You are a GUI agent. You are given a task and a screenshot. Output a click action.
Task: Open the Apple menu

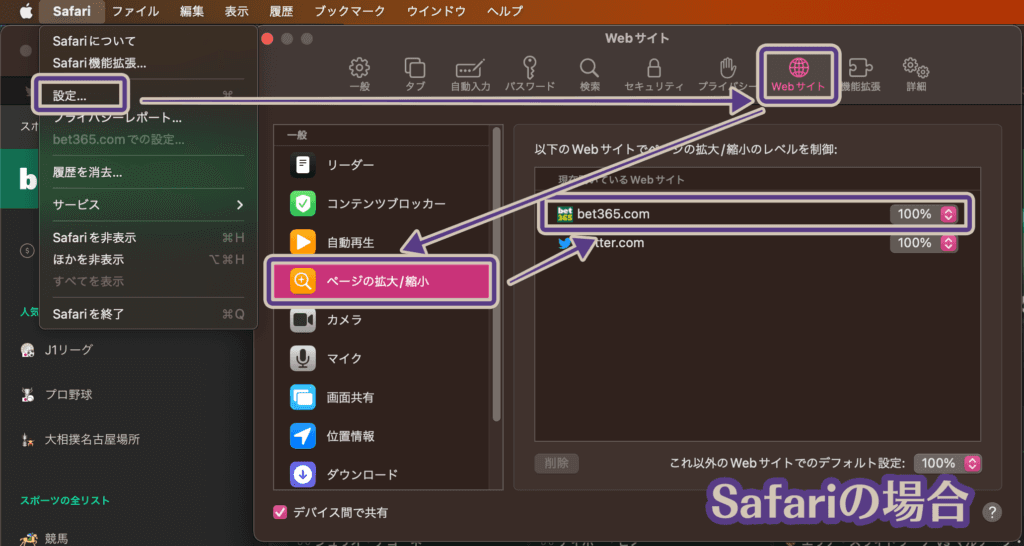[x=25, y=11]
